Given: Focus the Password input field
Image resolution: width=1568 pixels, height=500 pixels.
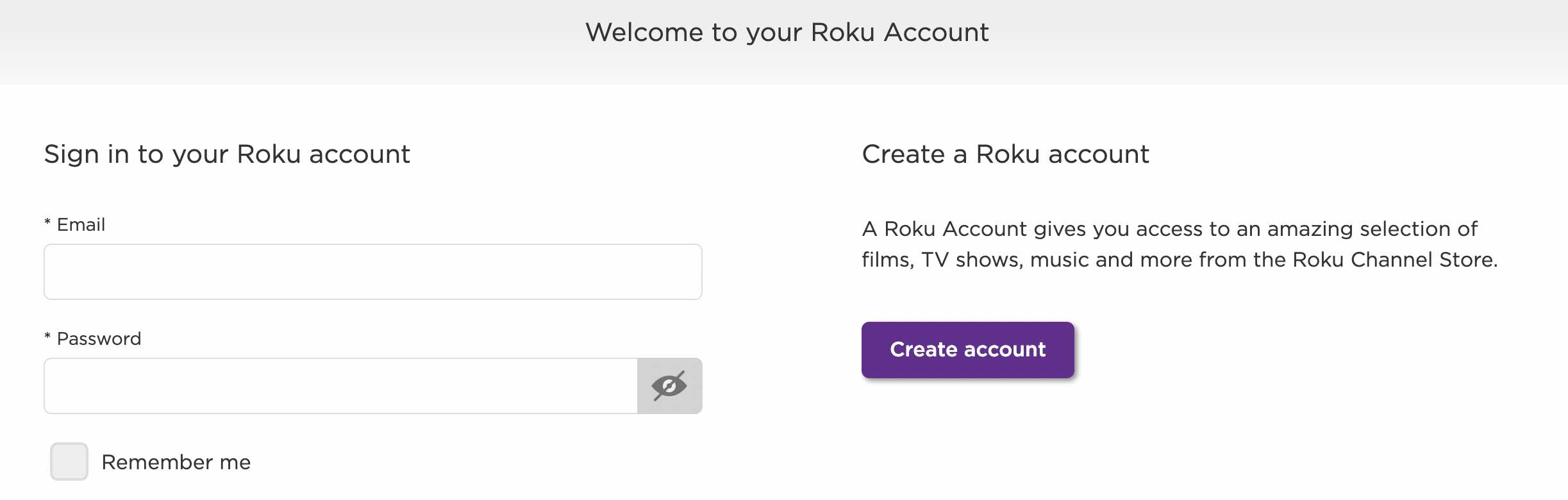Looking at the screenshot, I should click(x=340, y=386).
